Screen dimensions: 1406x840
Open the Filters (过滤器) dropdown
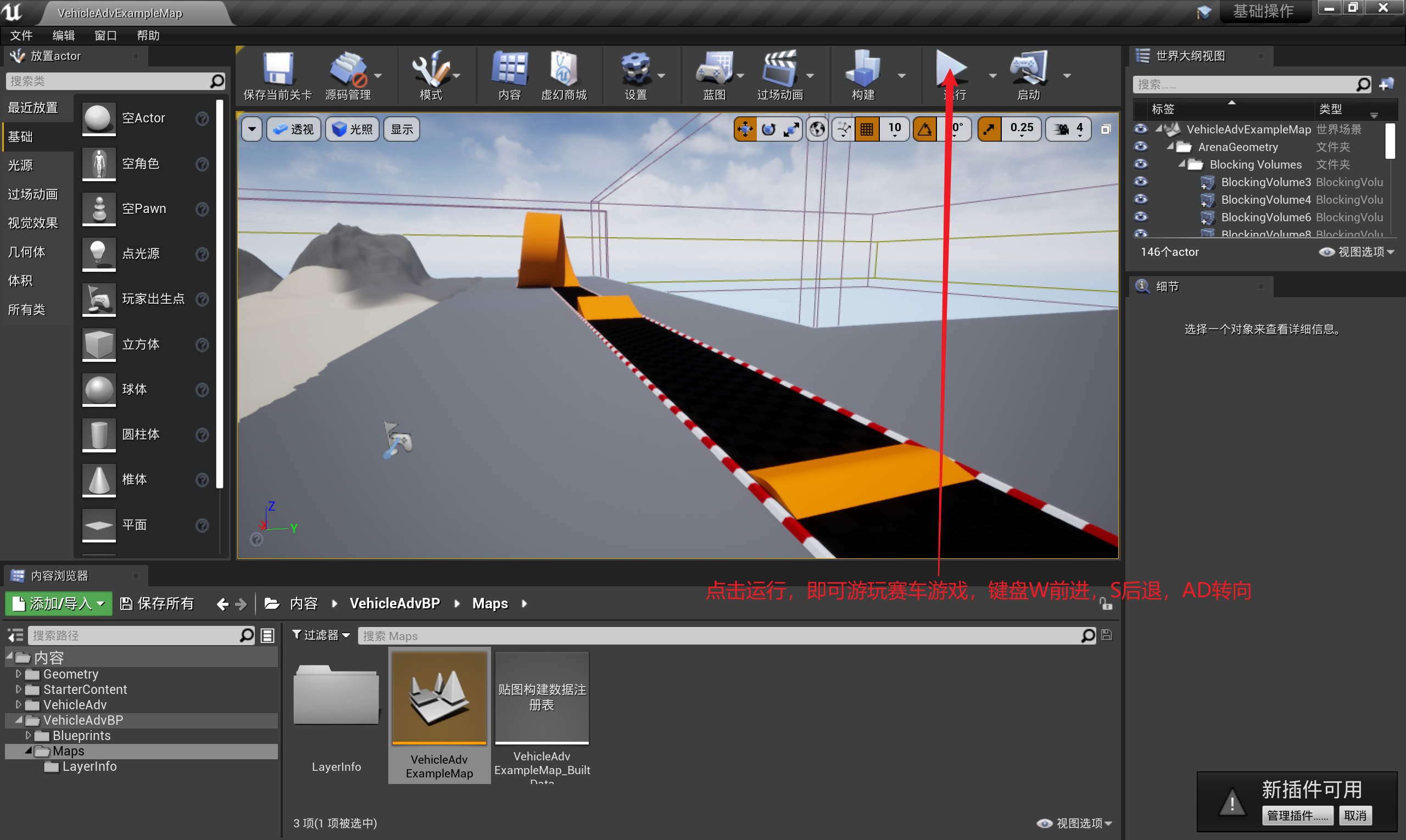321,635
